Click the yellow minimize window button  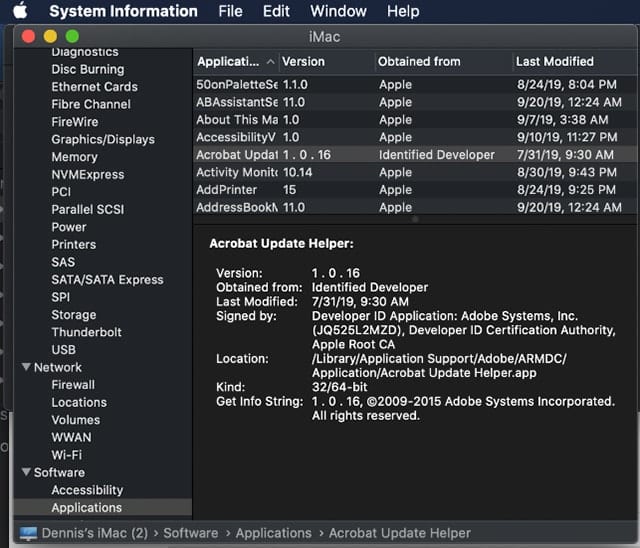tap(49, 35)
